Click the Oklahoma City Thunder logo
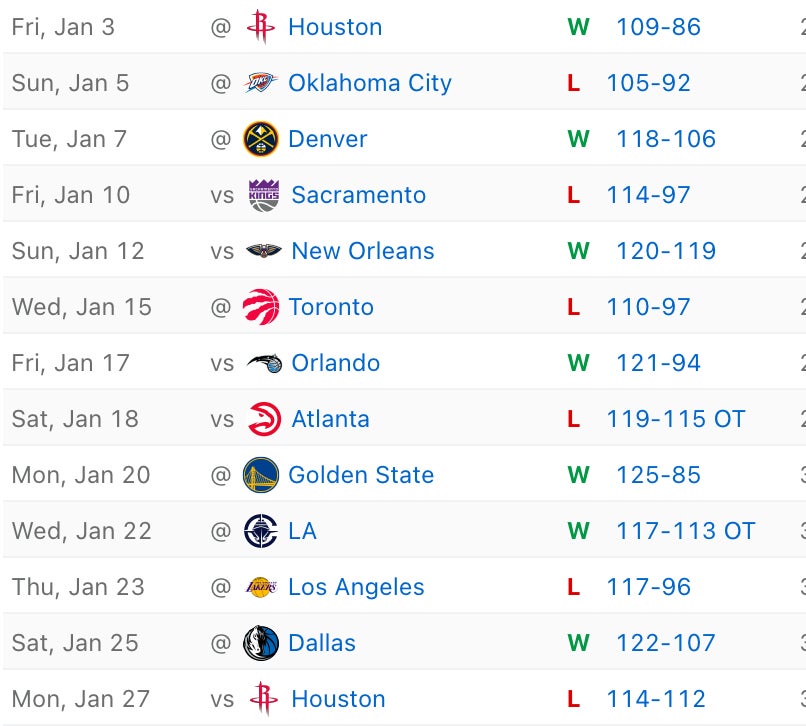Image resolution: width=806 pixels, height=726 pixels. click(x=261, y=83)
